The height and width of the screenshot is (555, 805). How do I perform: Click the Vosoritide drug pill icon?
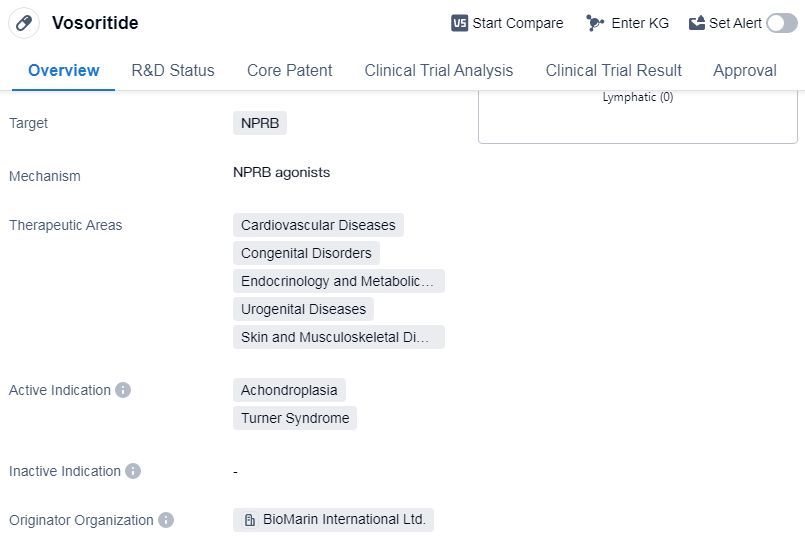24,23
